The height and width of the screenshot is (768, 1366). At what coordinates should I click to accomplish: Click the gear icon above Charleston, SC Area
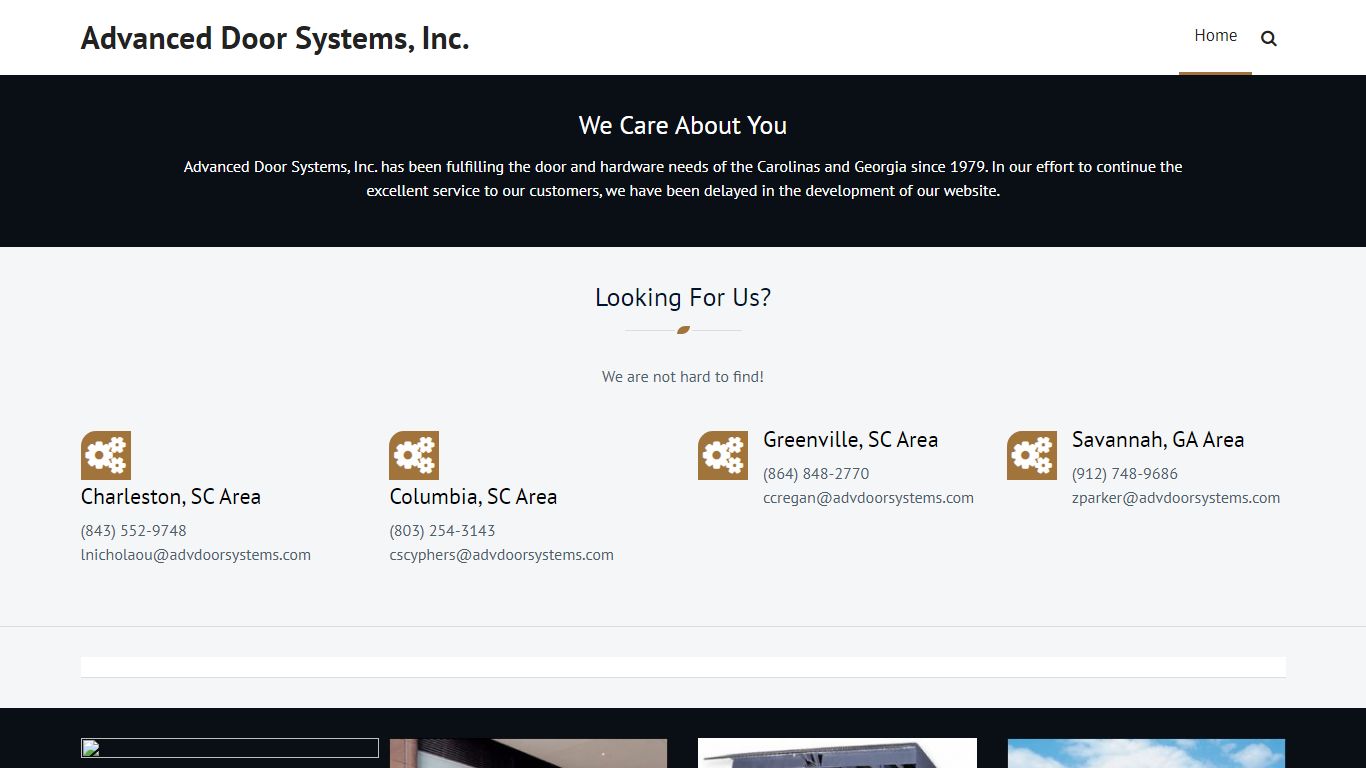tap(106, 455)
